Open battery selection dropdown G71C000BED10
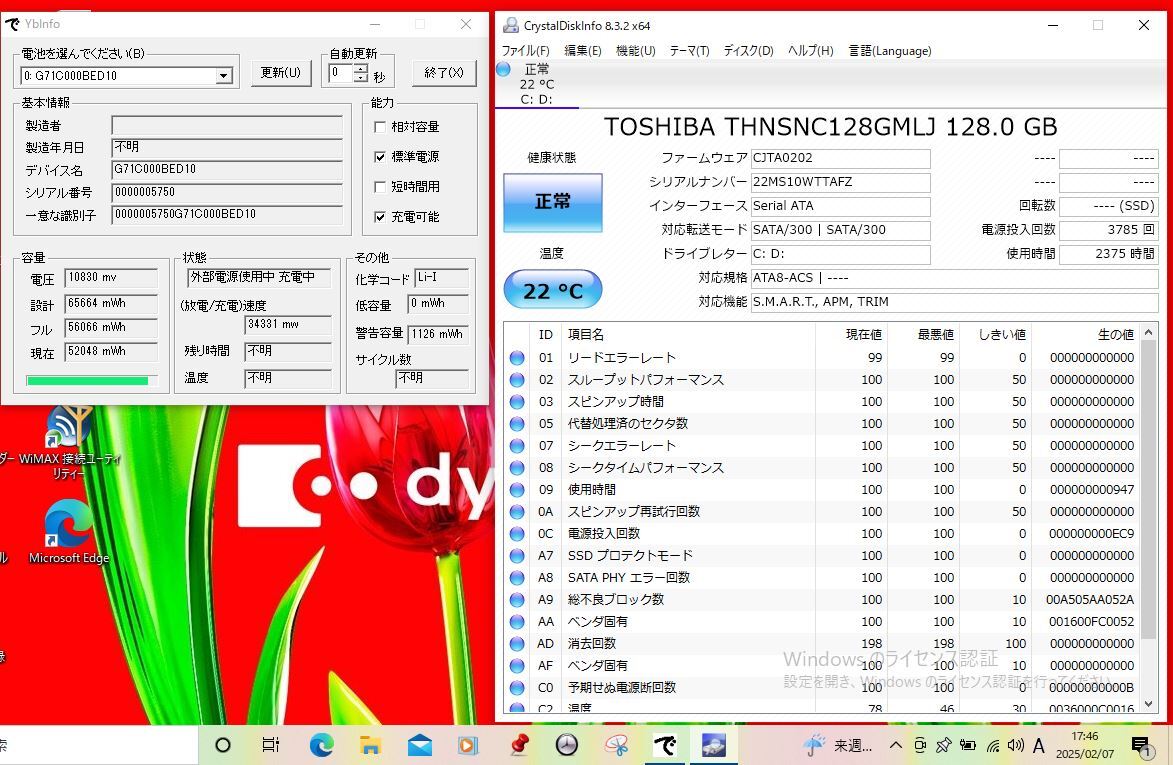The image size is (1173, 765). pos(224,76)
